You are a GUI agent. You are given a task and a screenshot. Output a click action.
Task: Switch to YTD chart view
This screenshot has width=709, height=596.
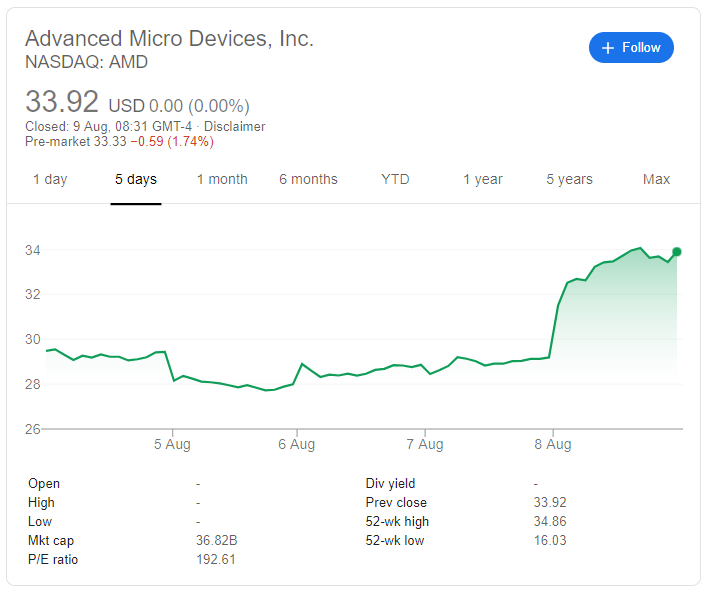[x=395, y=180]
